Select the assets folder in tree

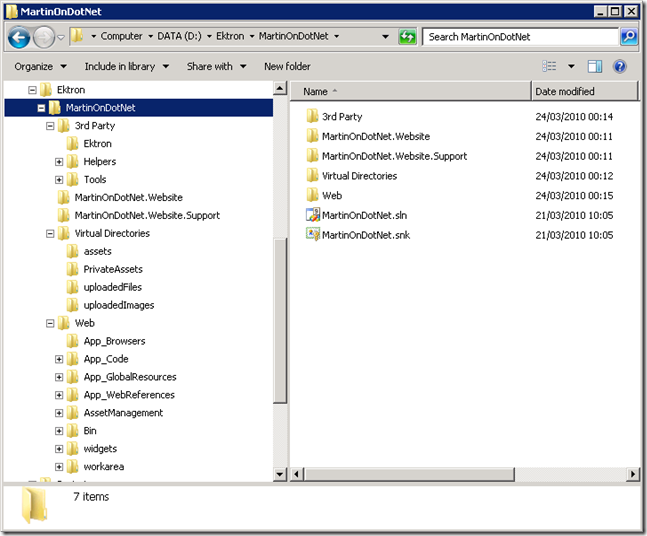[89, 251]
